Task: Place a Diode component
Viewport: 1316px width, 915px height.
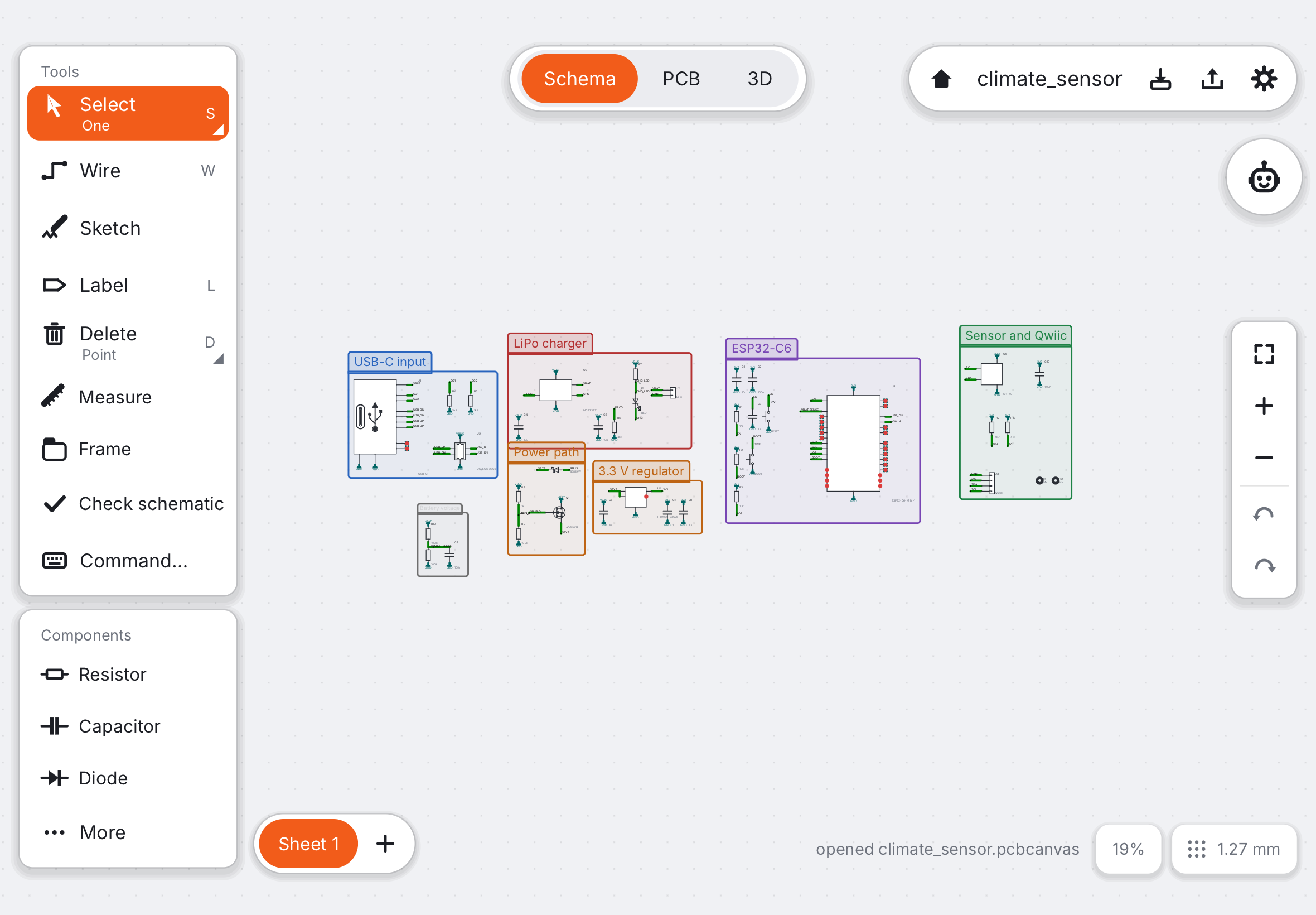Action: coord(128,778)
